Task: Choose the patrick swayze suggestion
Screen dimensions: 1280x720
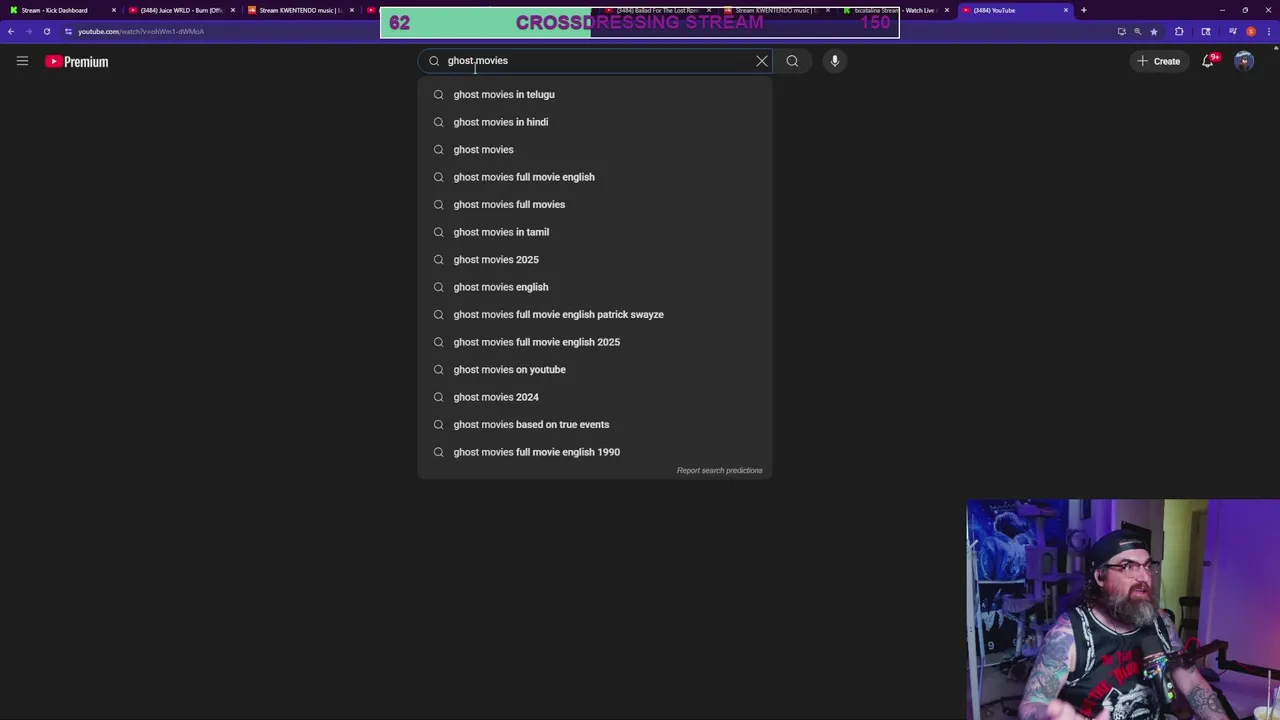Action: [595, 314]
